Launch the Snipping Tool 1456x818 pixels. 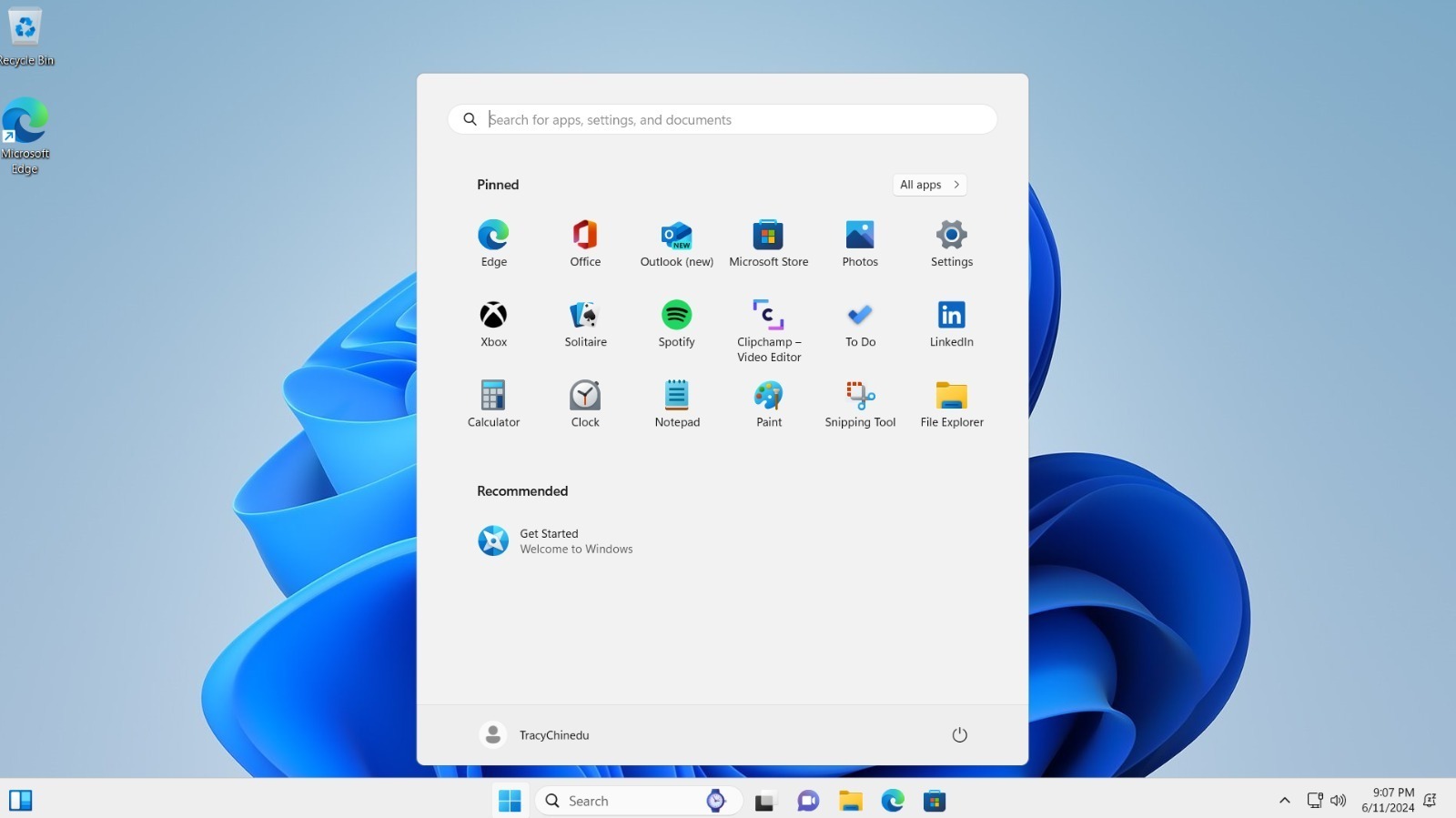(860, 404)
